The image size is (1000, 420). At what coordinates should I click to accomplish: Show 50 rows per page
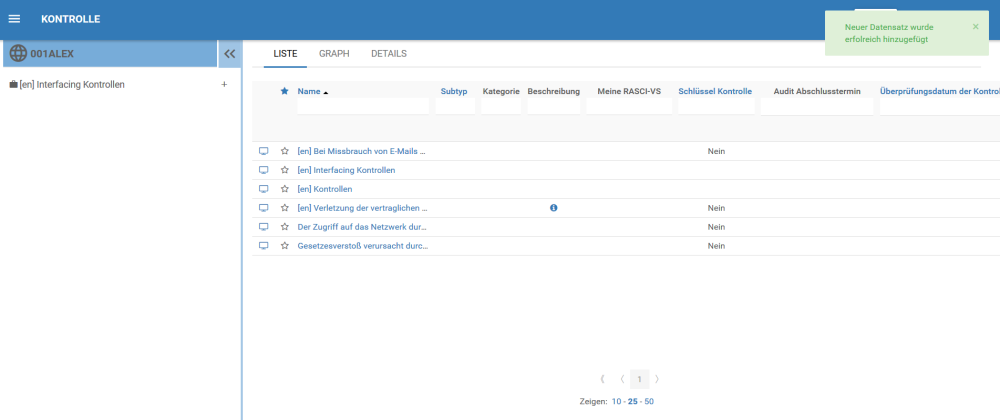(x=649, y=402)
